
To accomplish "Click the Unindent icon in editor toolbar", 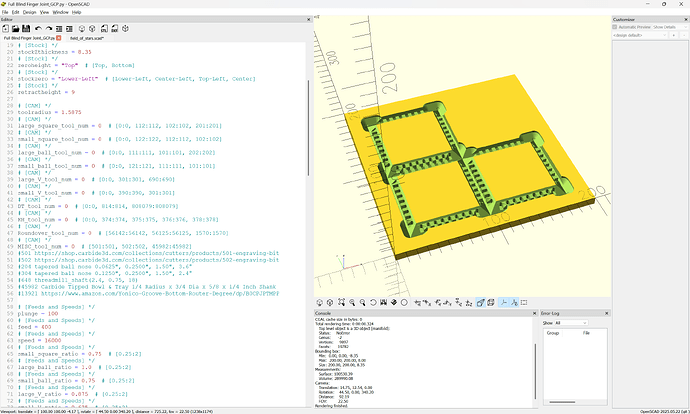I will (59, 29).
